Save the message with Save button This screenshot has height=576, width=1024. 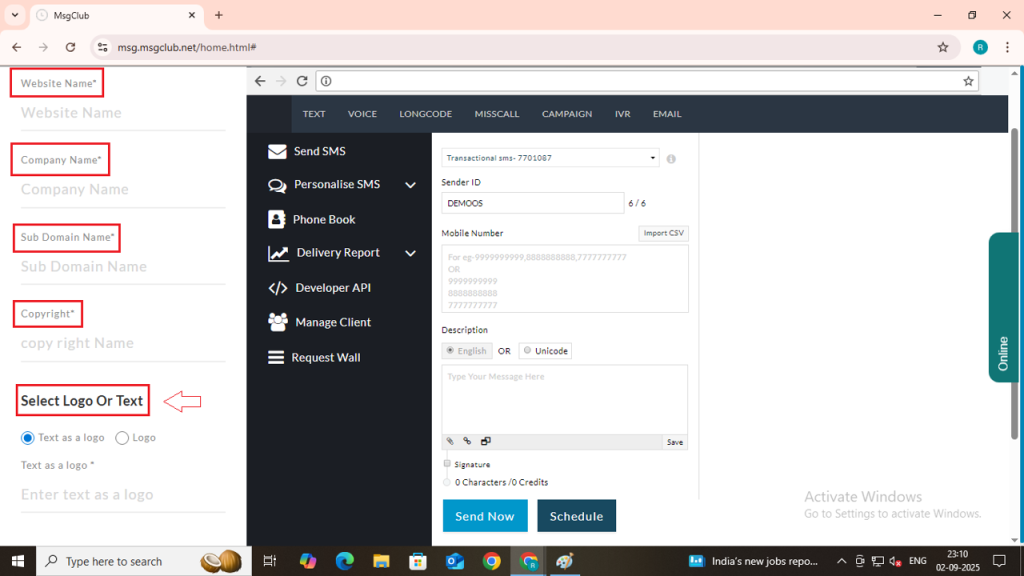[675, 442]
